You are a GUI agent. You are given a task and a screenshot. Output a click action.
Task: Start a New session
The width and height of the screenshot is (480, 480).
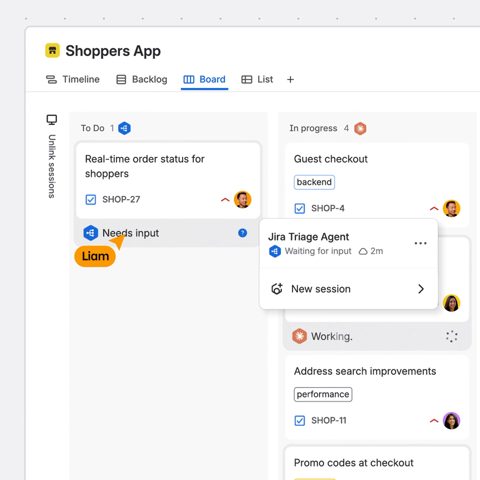point(348,289)
